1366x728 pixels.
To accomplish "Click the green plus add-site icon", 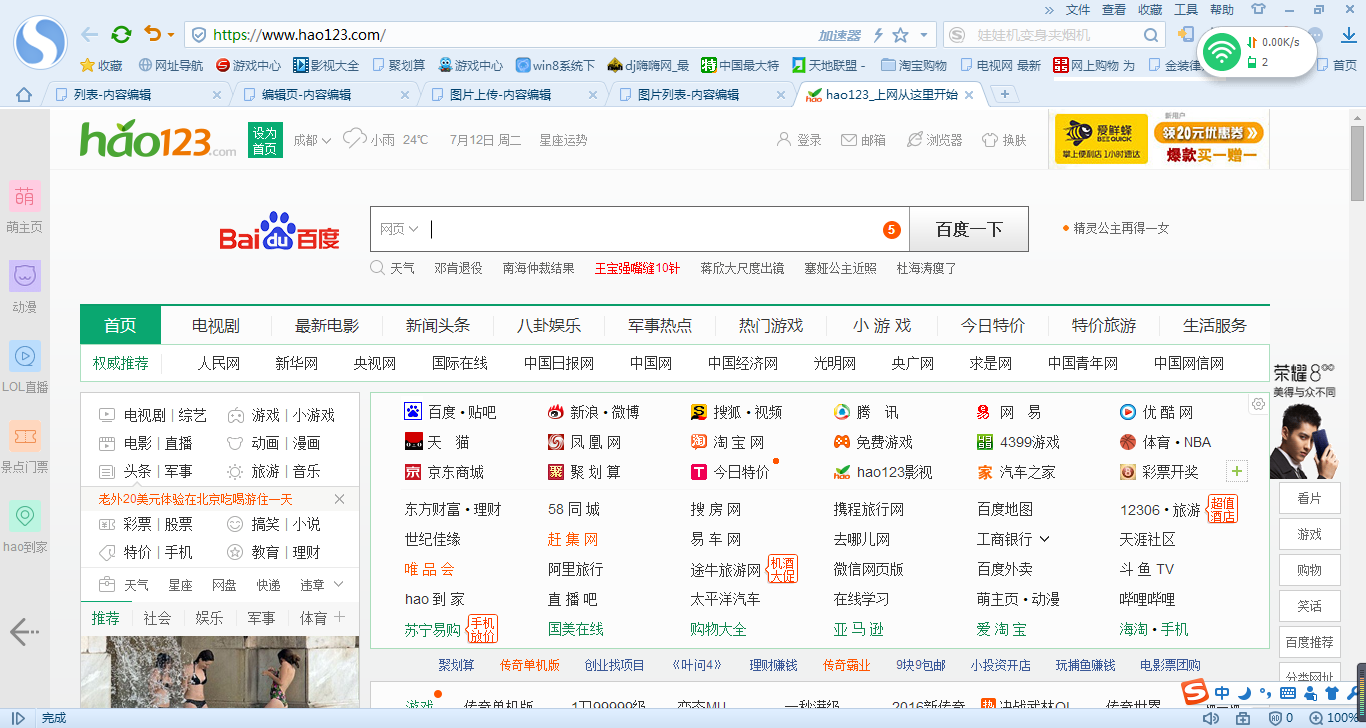I will click(1237, 471).
